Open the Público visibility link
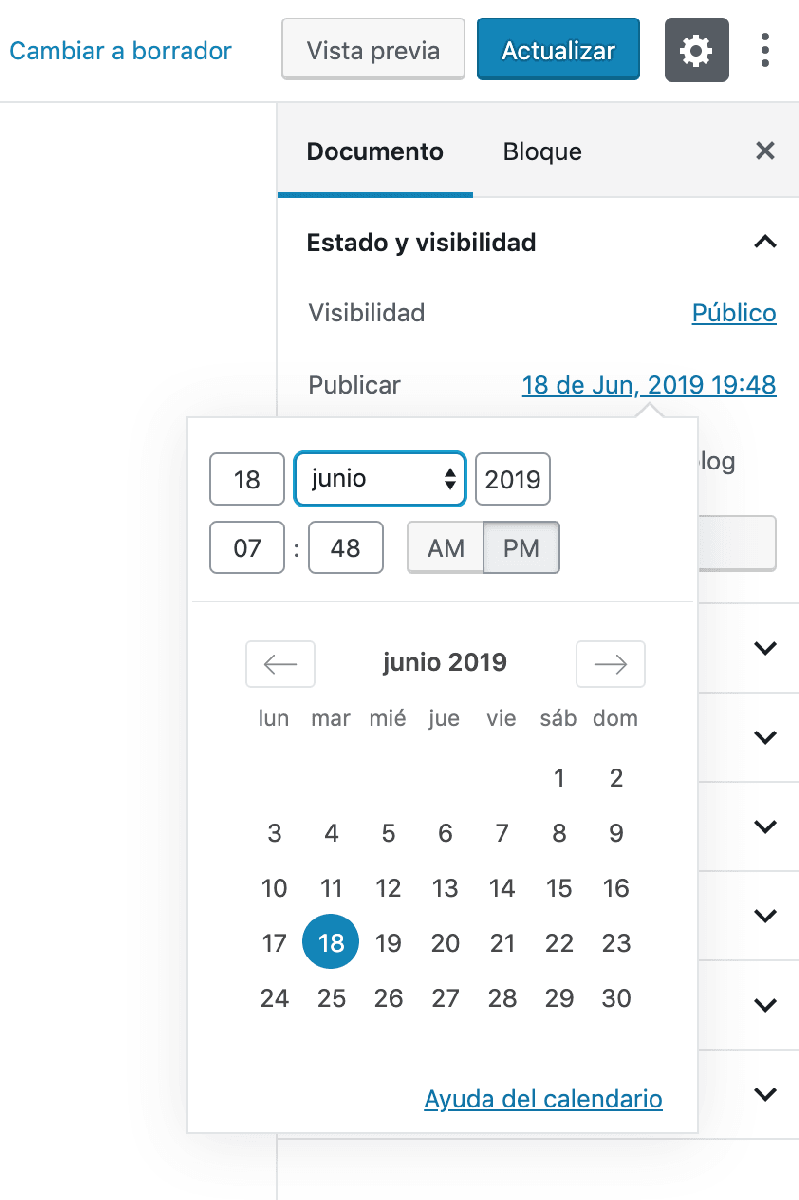799x1200 pixels. (x=734, y=313)
